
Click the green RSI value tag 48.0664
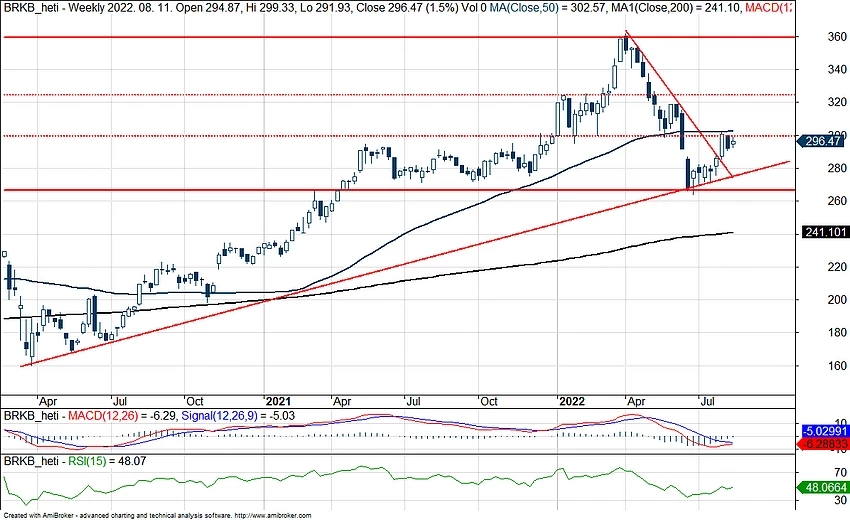point(825,491)
